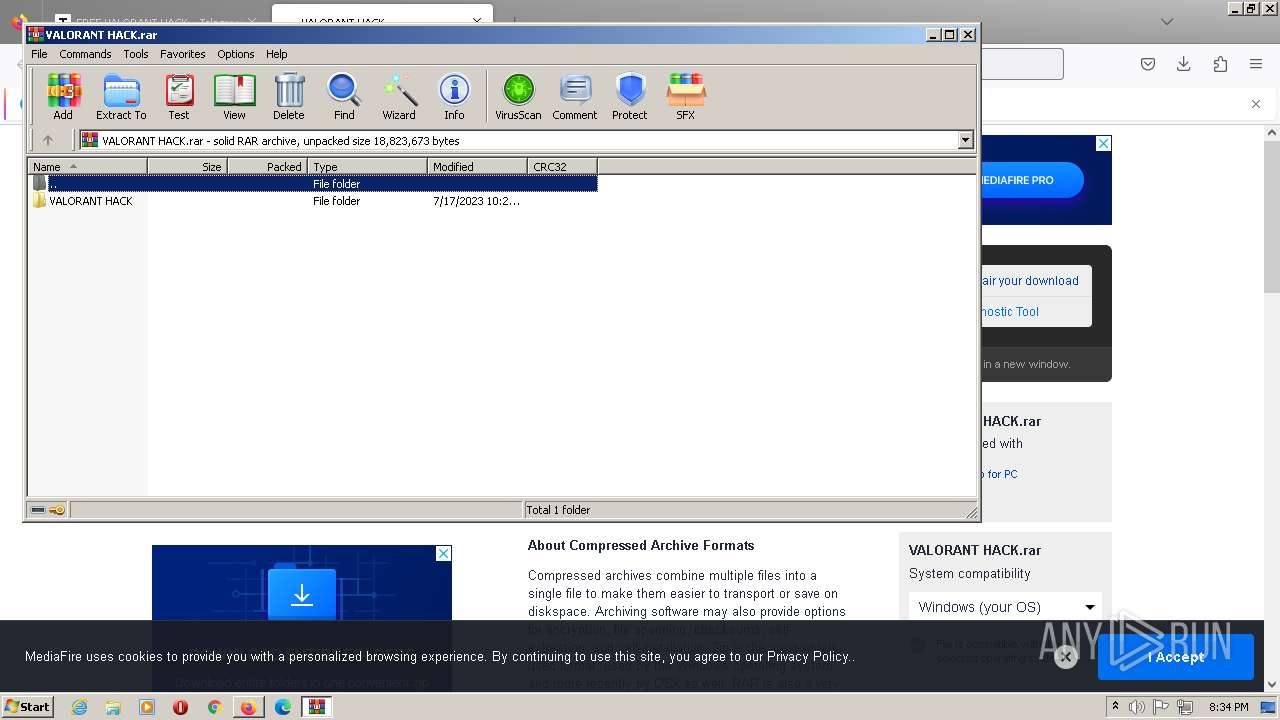Start VirusScan on the archive
1280x720 pixels.
point(518,97)
